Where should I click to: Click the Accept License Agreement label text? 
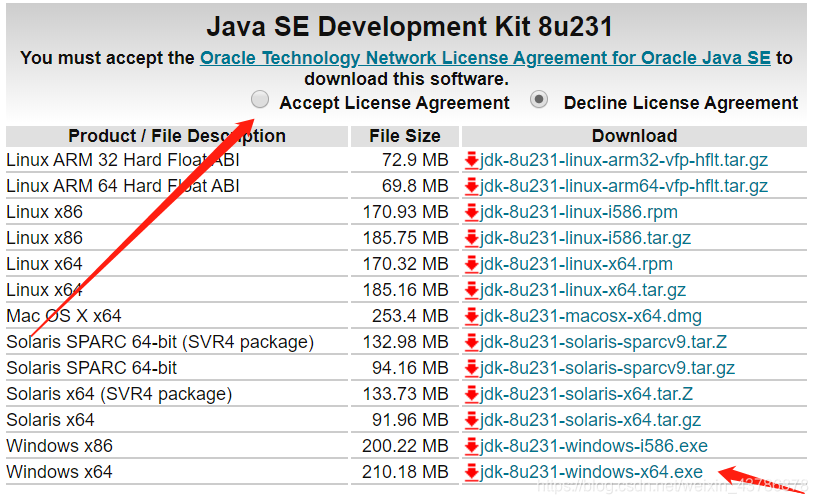pos(394,103)
